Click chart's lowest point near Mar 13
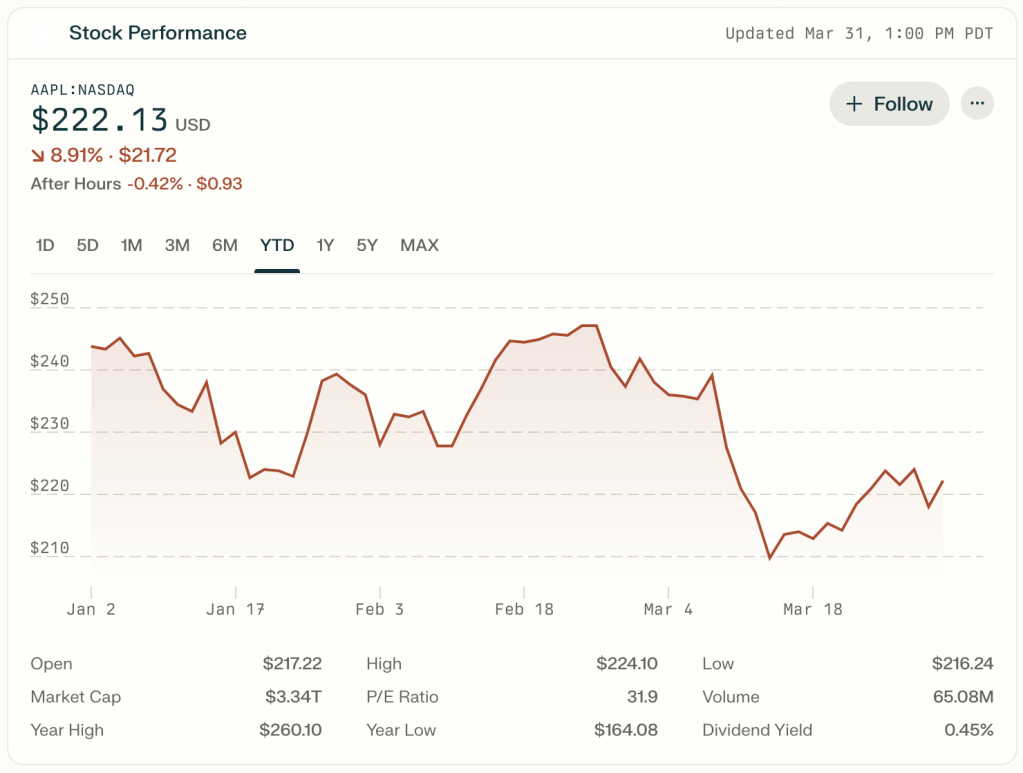This screenshot has width=1023, height=773. [x=769, y=558]
